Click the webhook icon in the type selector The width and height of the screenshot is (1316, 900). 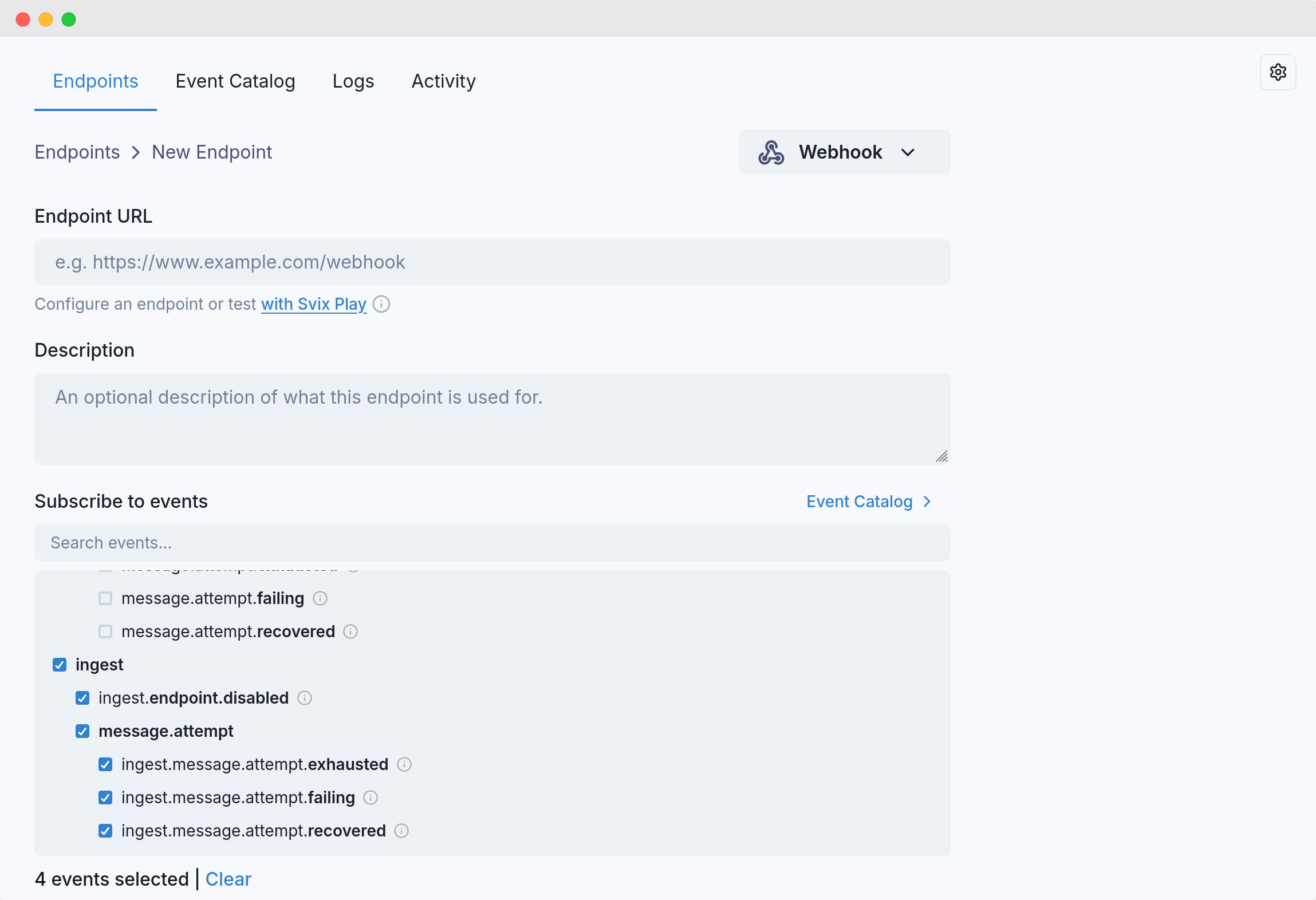click(x=772, y=152)
